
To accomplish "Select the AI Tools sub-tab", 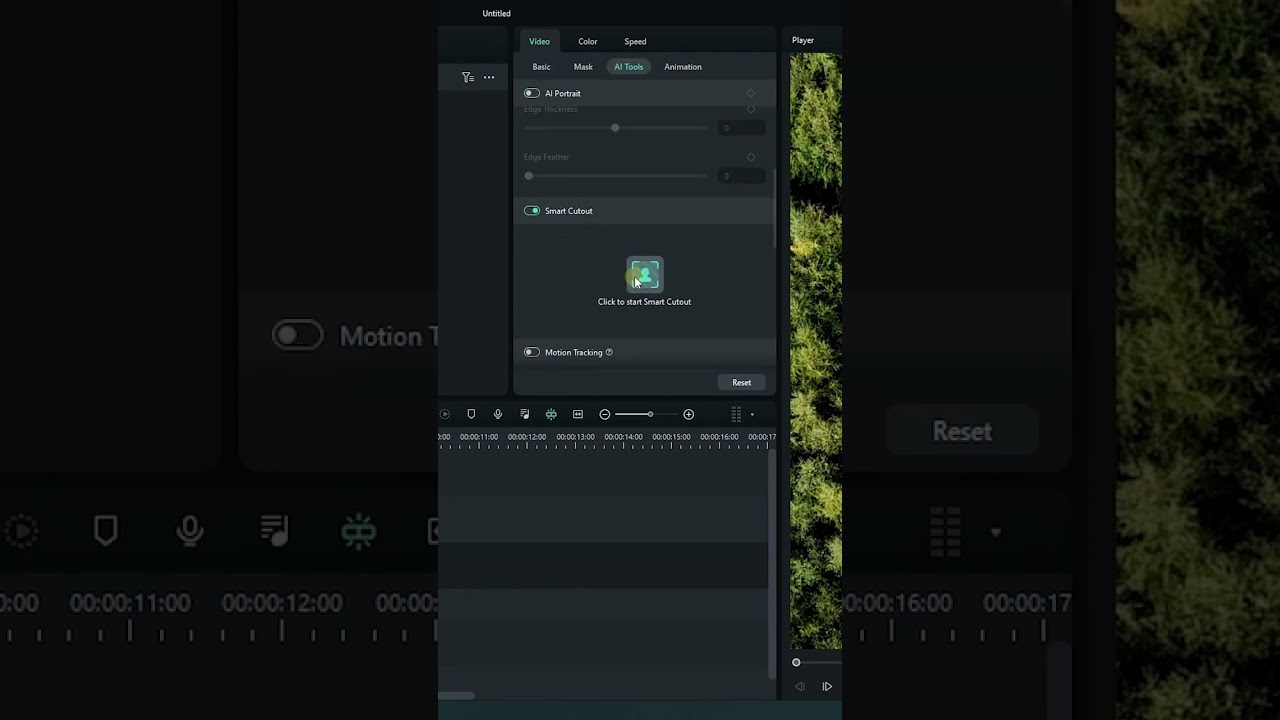I will click(629, 67).
